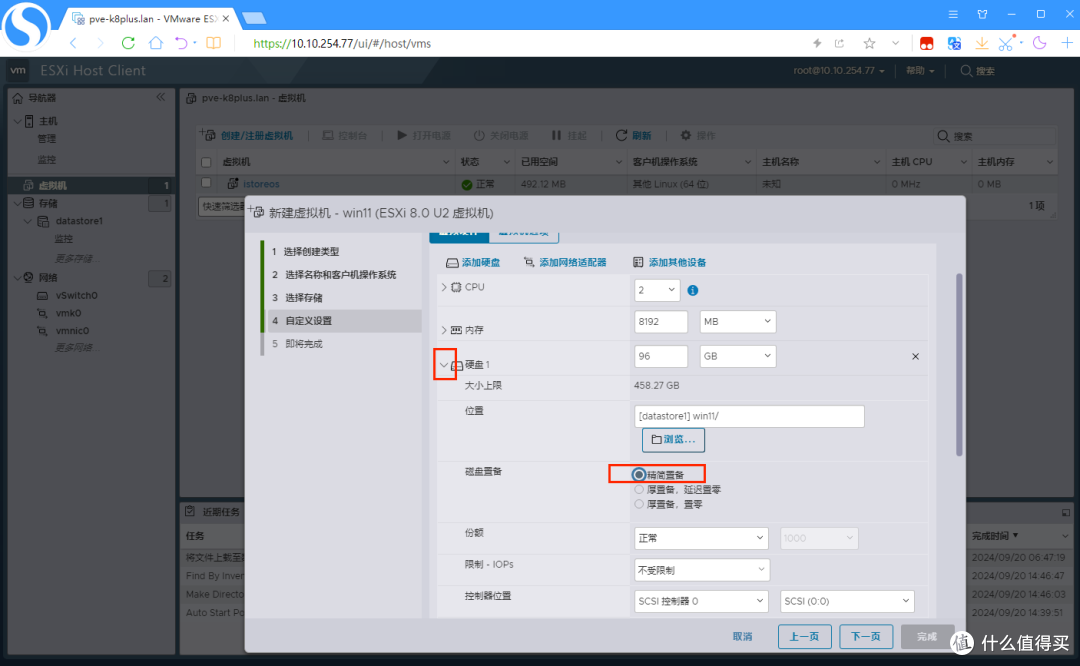
Task: Click the location field [datastore1] win11/
Action: (x=749, y=416)
